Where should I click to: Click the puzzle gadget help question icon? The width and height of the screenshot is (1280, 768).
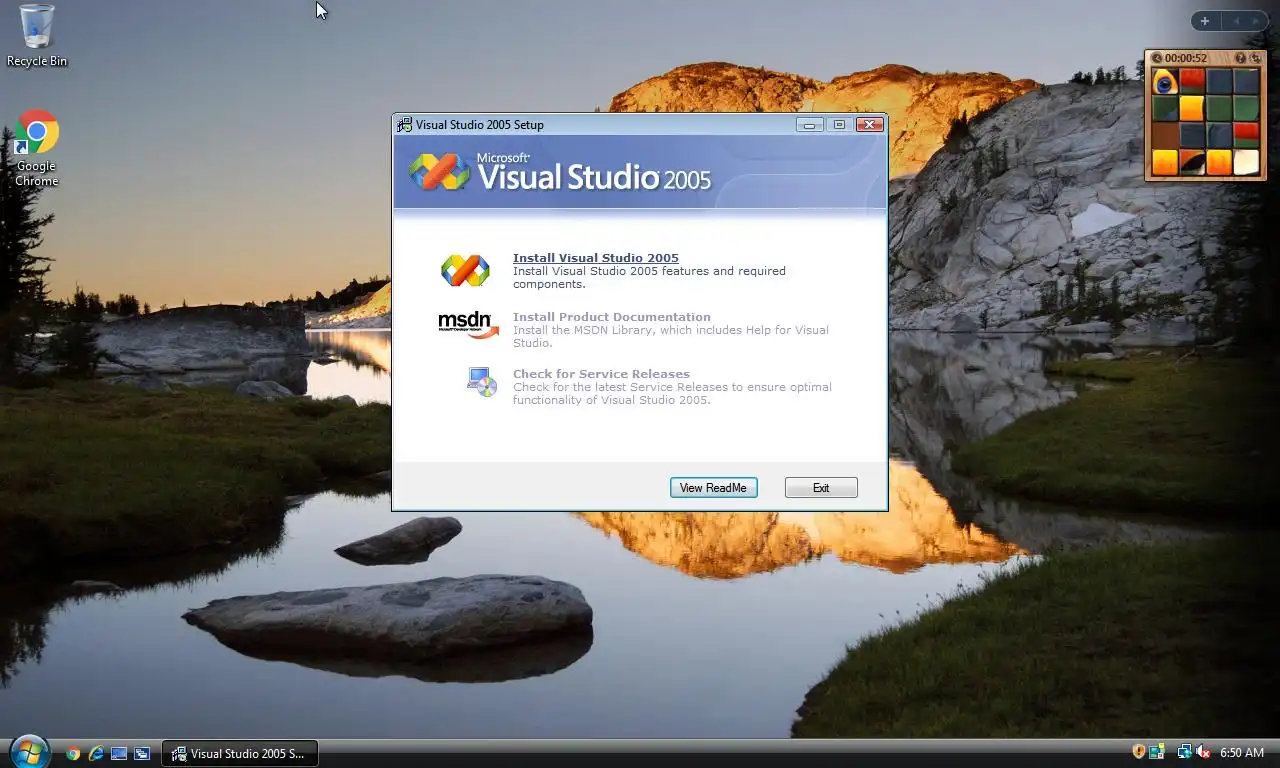[1240, 59]
